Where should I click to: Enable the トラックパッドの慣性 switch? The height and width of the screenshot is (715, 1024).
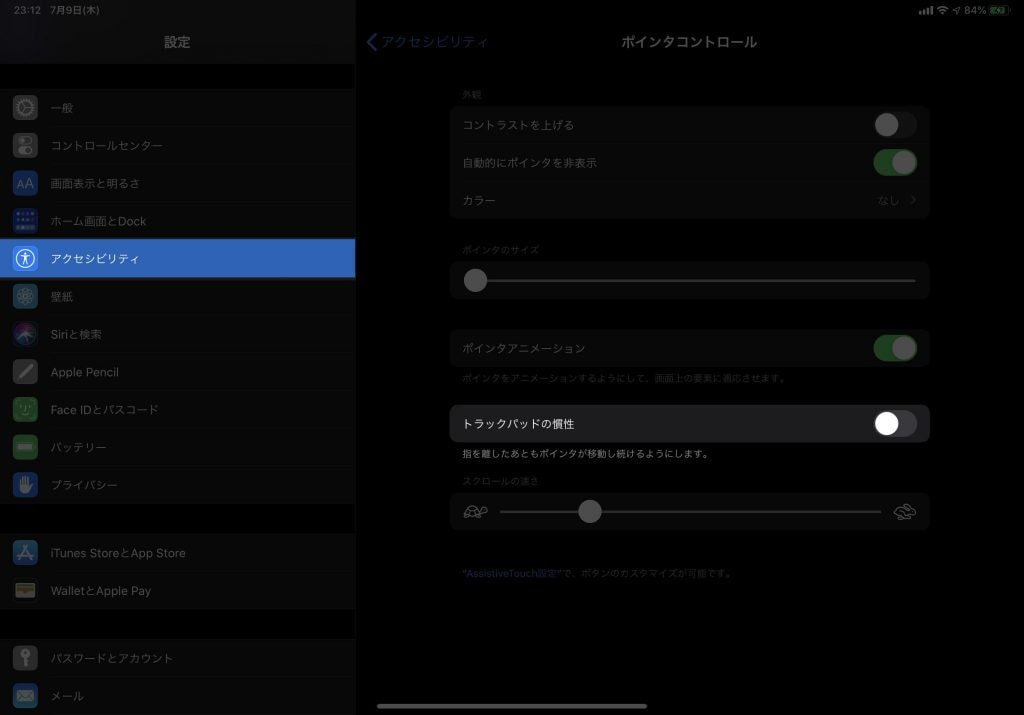[x=894, y=424]
